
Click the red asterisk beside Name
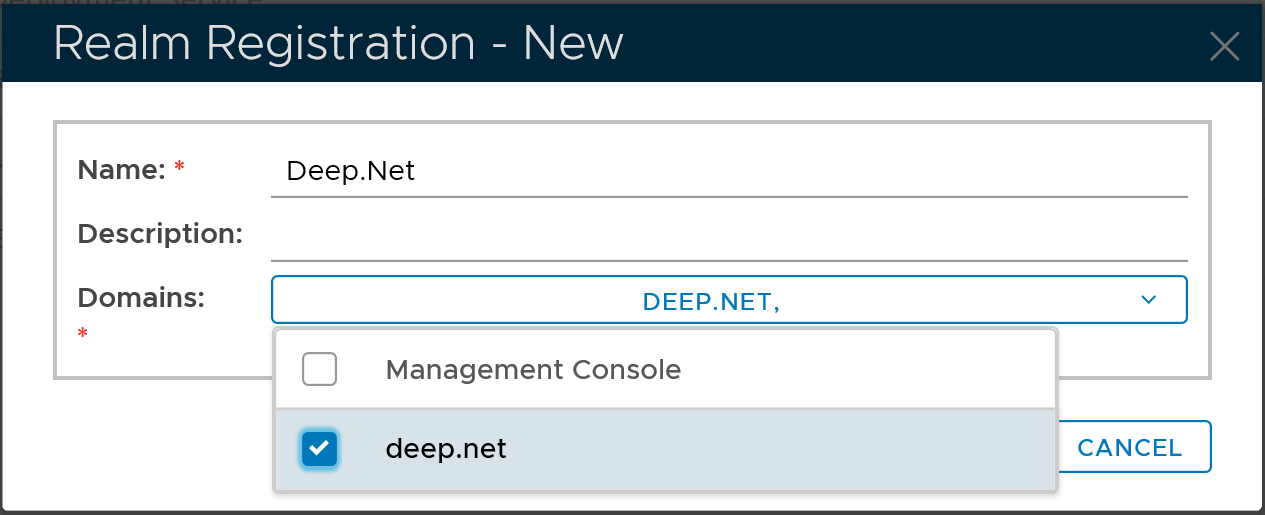pyautogui.click(x=180, y=169)
